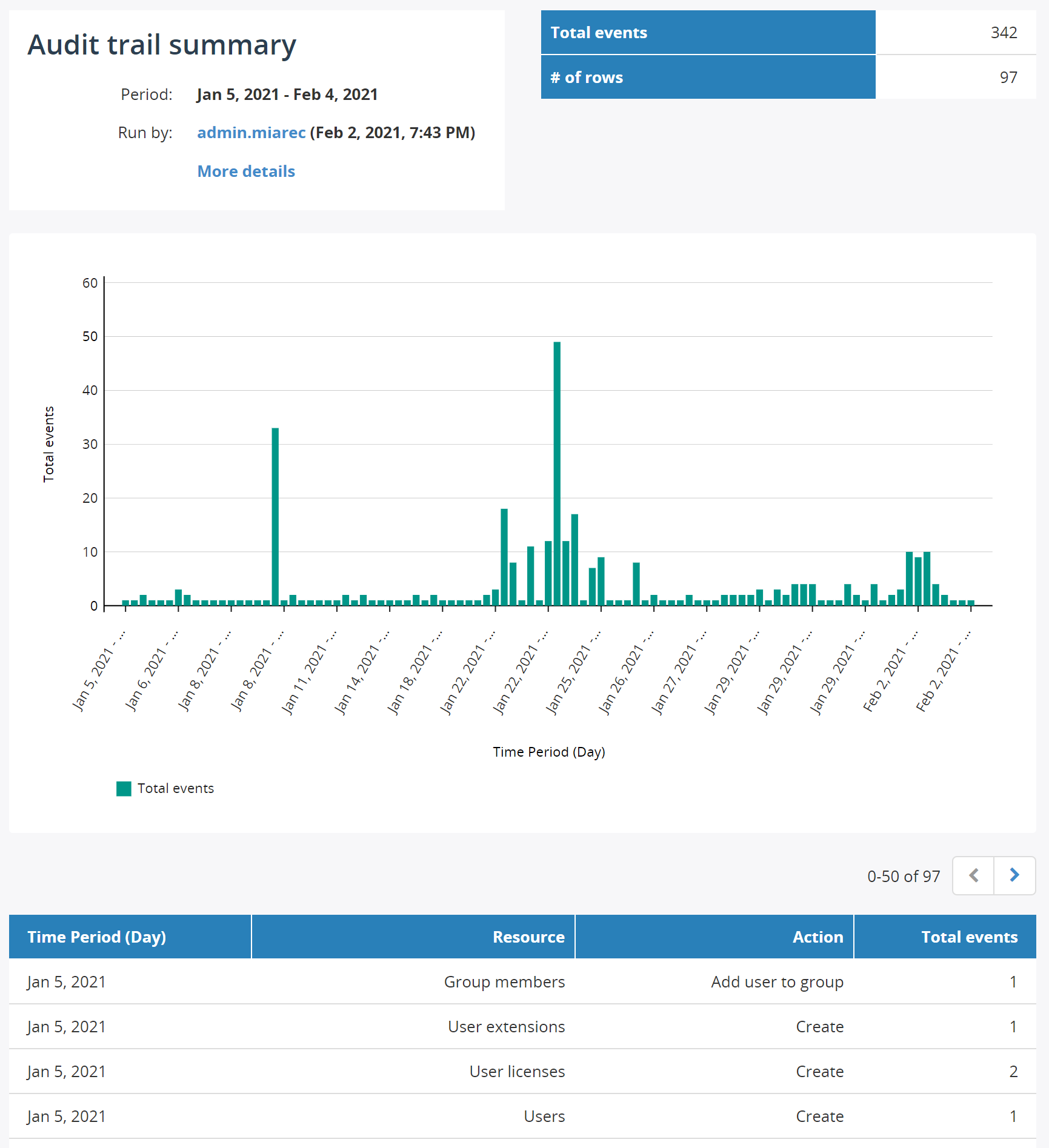Sort by Time Period (Day) column header
The width and height of the screenshot is (1049, 1148).
coord(130,937)
